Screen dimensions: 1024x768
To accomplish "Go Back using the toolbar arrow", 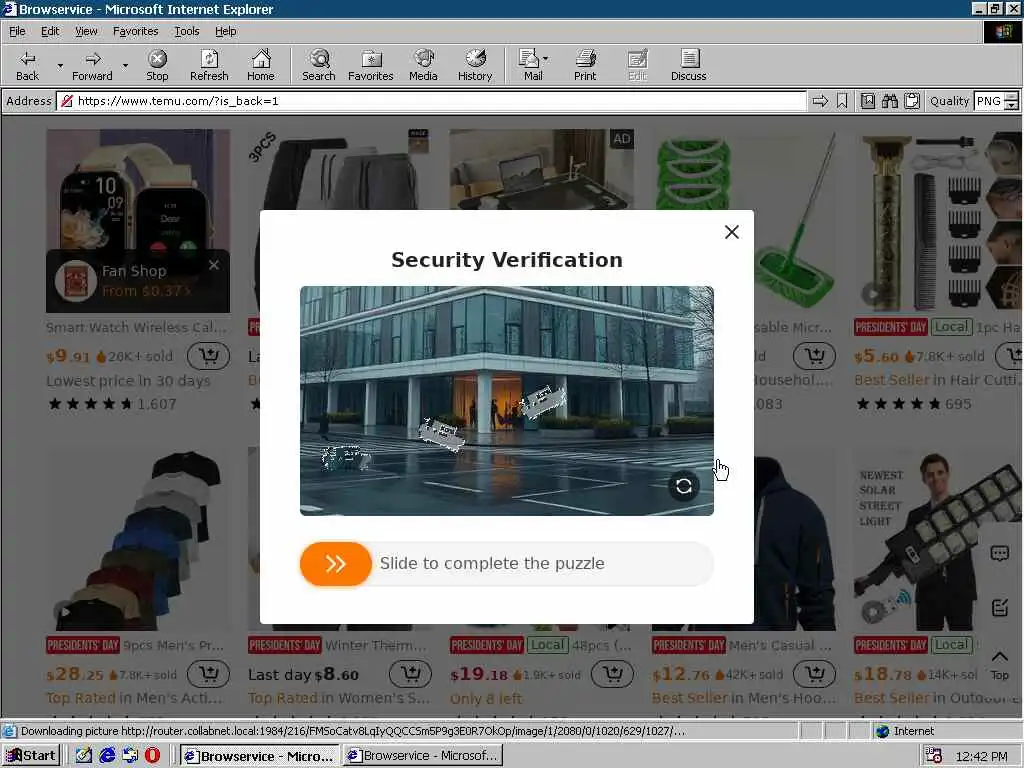I will point(27,65).
